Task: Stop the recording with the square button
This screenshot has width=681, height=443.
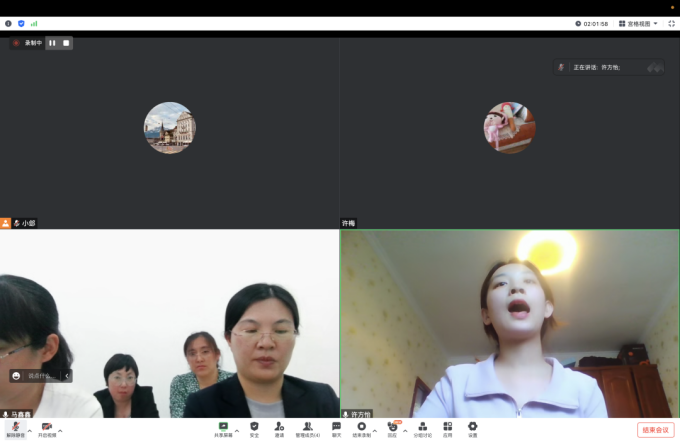Action: tap(66, 43)
